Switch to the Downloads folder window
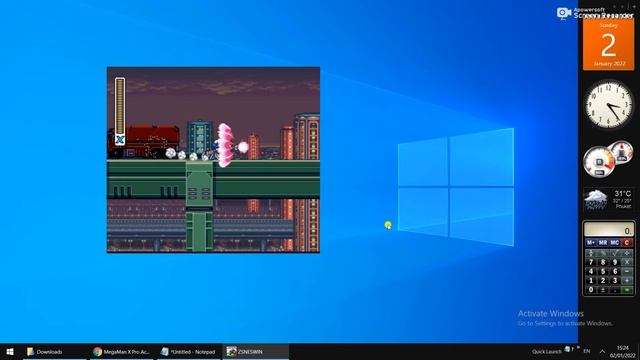The height and width of the screenshot is (360, 640). click(x=54, y=351)
